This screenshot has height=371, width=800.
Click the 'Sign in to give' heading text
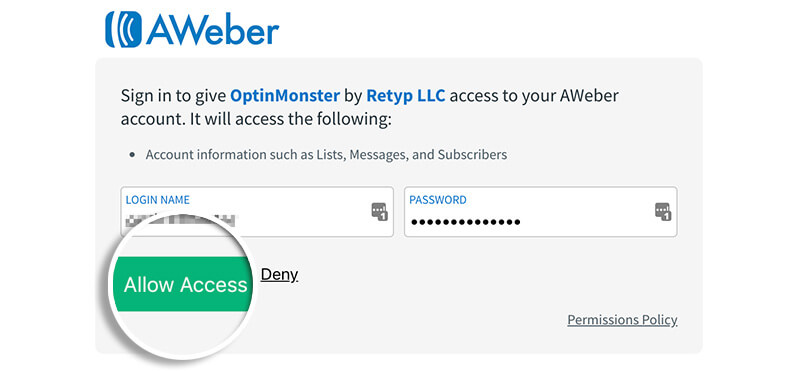173,96
